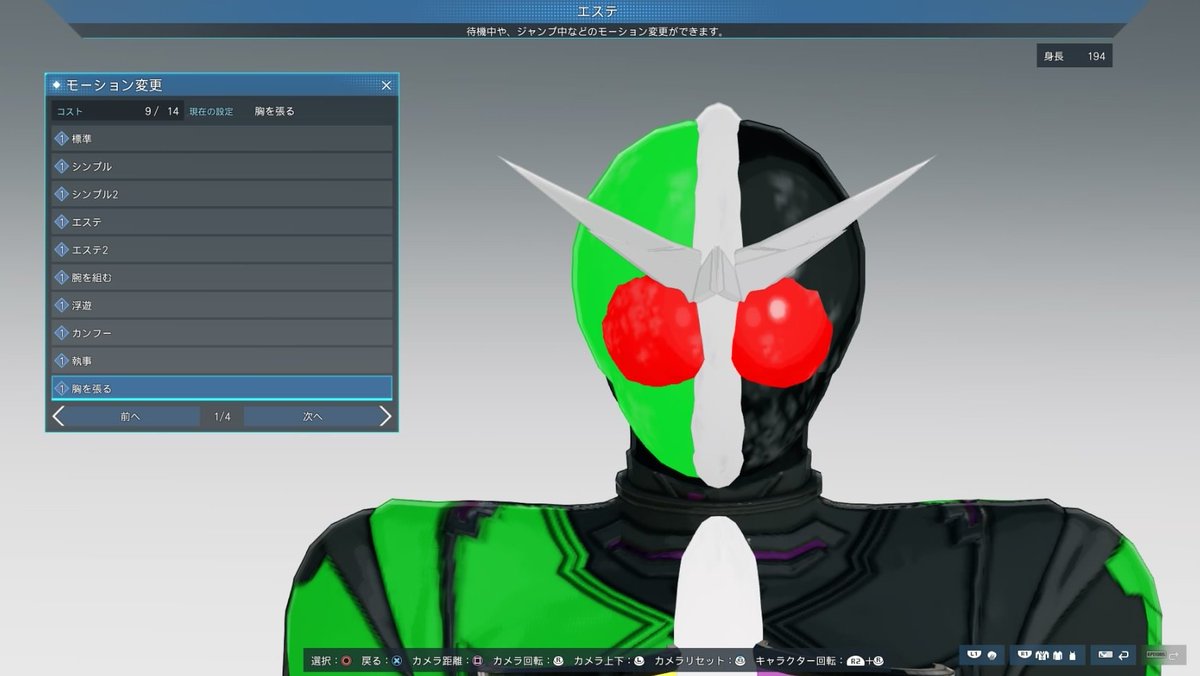Select the シンプル motion row

click(x=222, y=166)
